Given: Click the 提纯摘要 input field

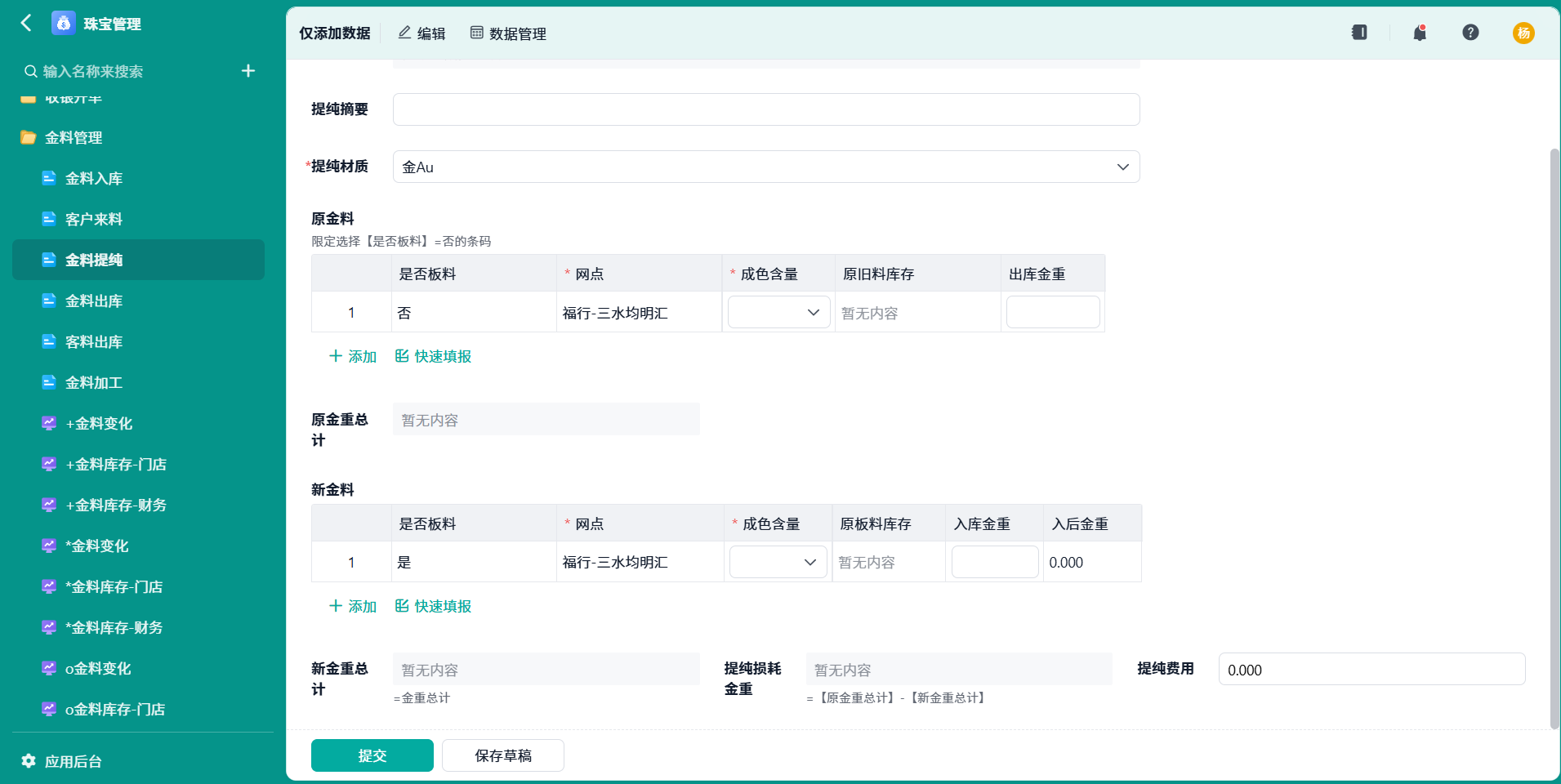Looking at the screenshot, I should click(766, 109).
